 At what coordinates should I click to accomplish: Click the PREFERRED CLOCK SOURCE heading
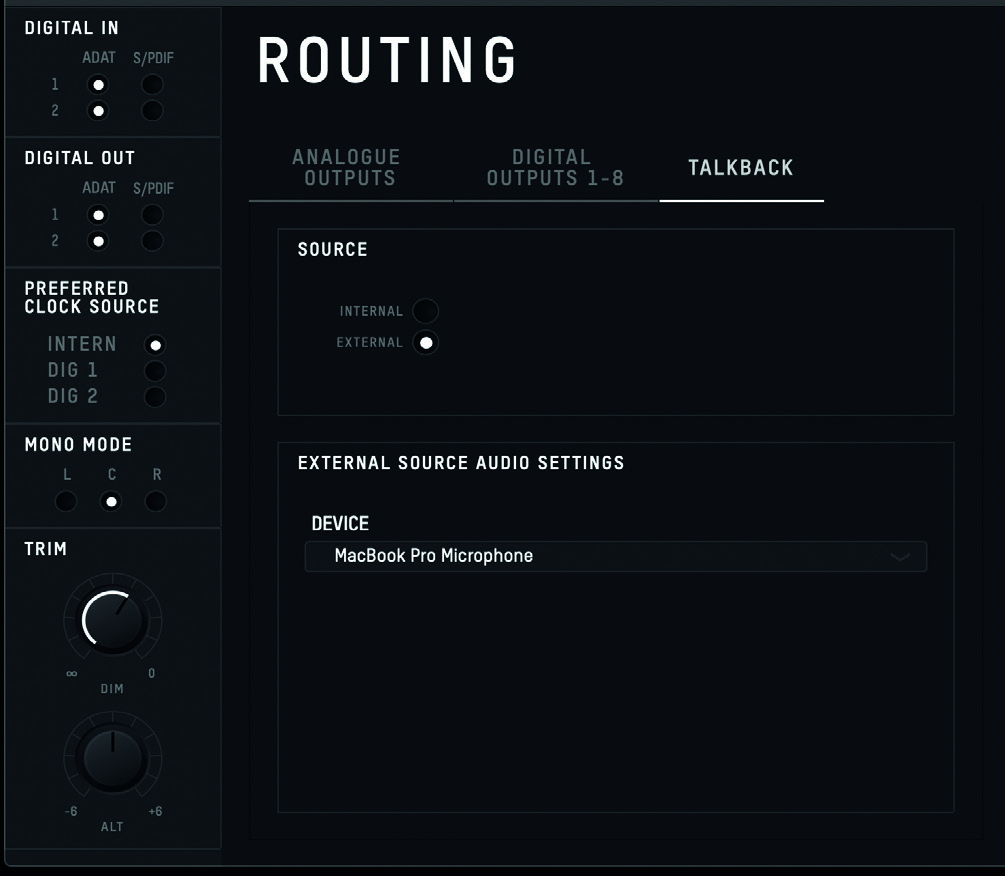click(x=92, y=297)
